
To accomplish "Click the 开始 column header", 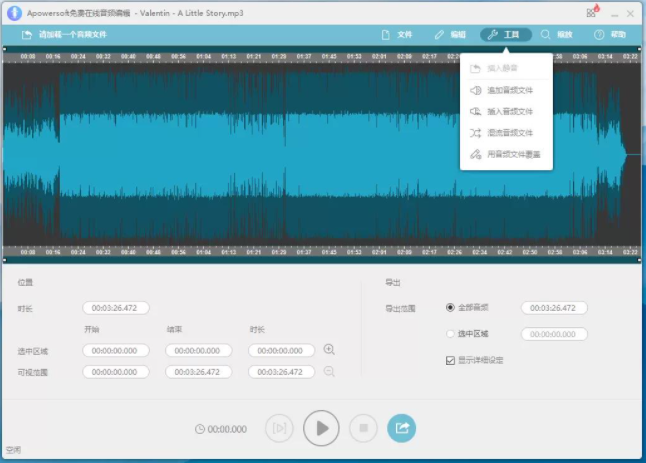I will pyautogui.click(x=91, y=329).
